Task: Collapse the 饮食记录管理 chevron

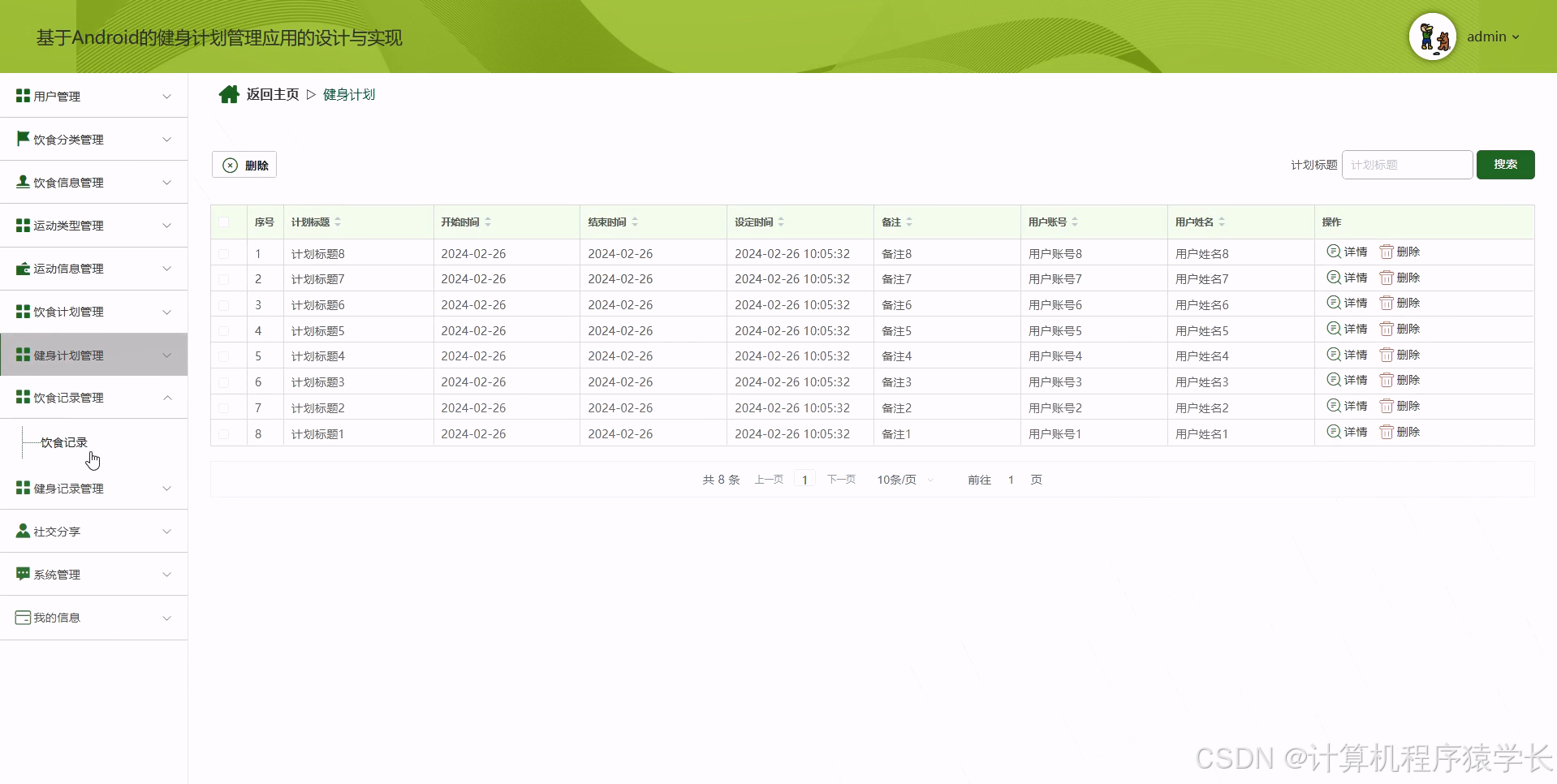Action: (x=167, y=398)
